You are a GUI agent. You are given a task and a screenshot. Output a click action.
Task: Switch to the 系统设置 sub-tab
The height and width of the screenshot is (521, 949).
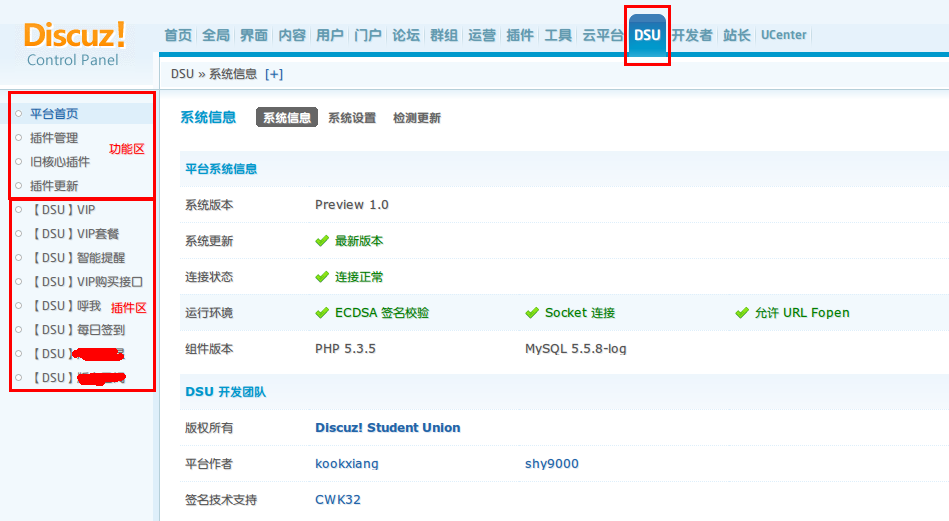352,118
